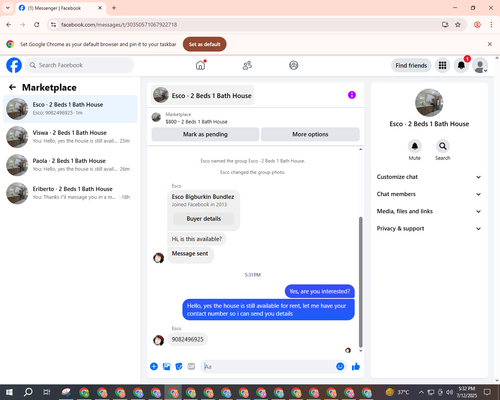
Task: Click the back arrow beside Marketplace
Action: tap(12, 87)
